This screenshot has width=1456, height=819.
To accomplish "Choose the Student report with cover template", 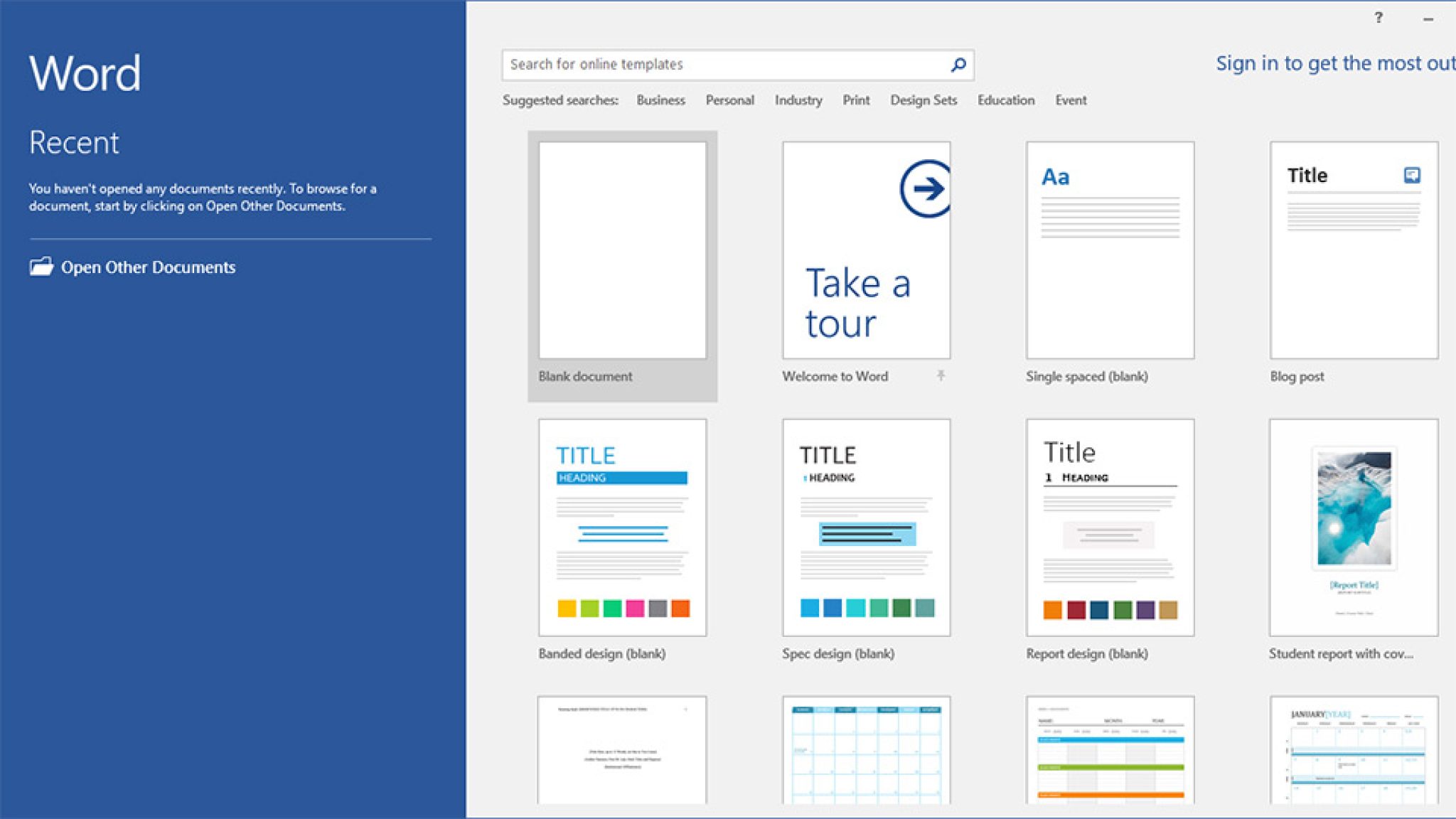I will (x=1354, y=528).
